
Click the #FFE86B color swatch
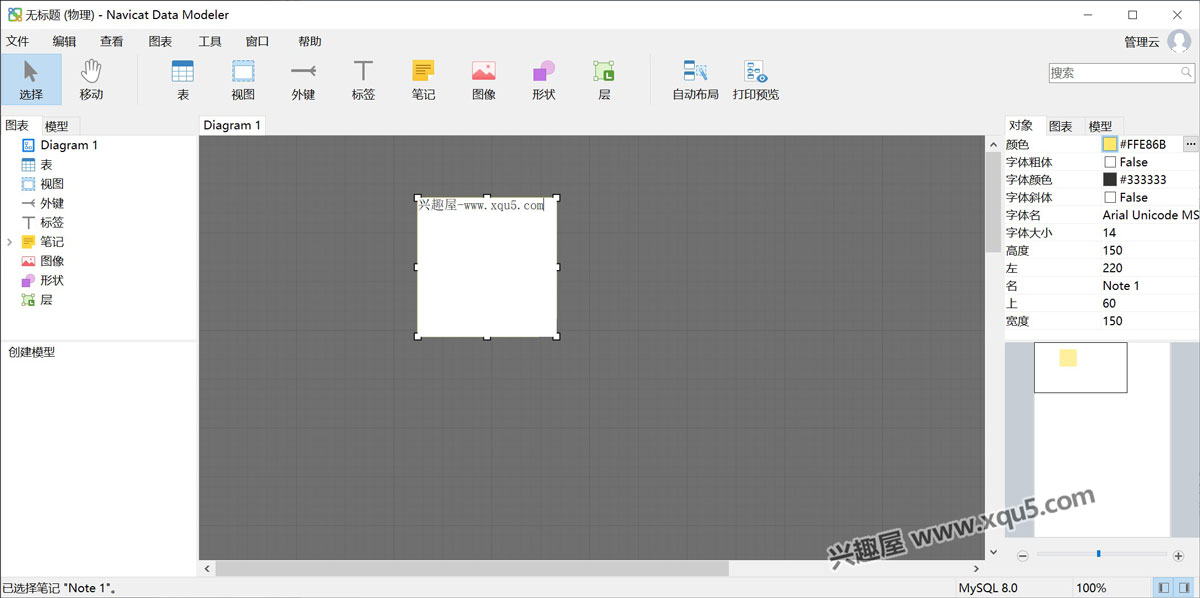point(1110,144)
